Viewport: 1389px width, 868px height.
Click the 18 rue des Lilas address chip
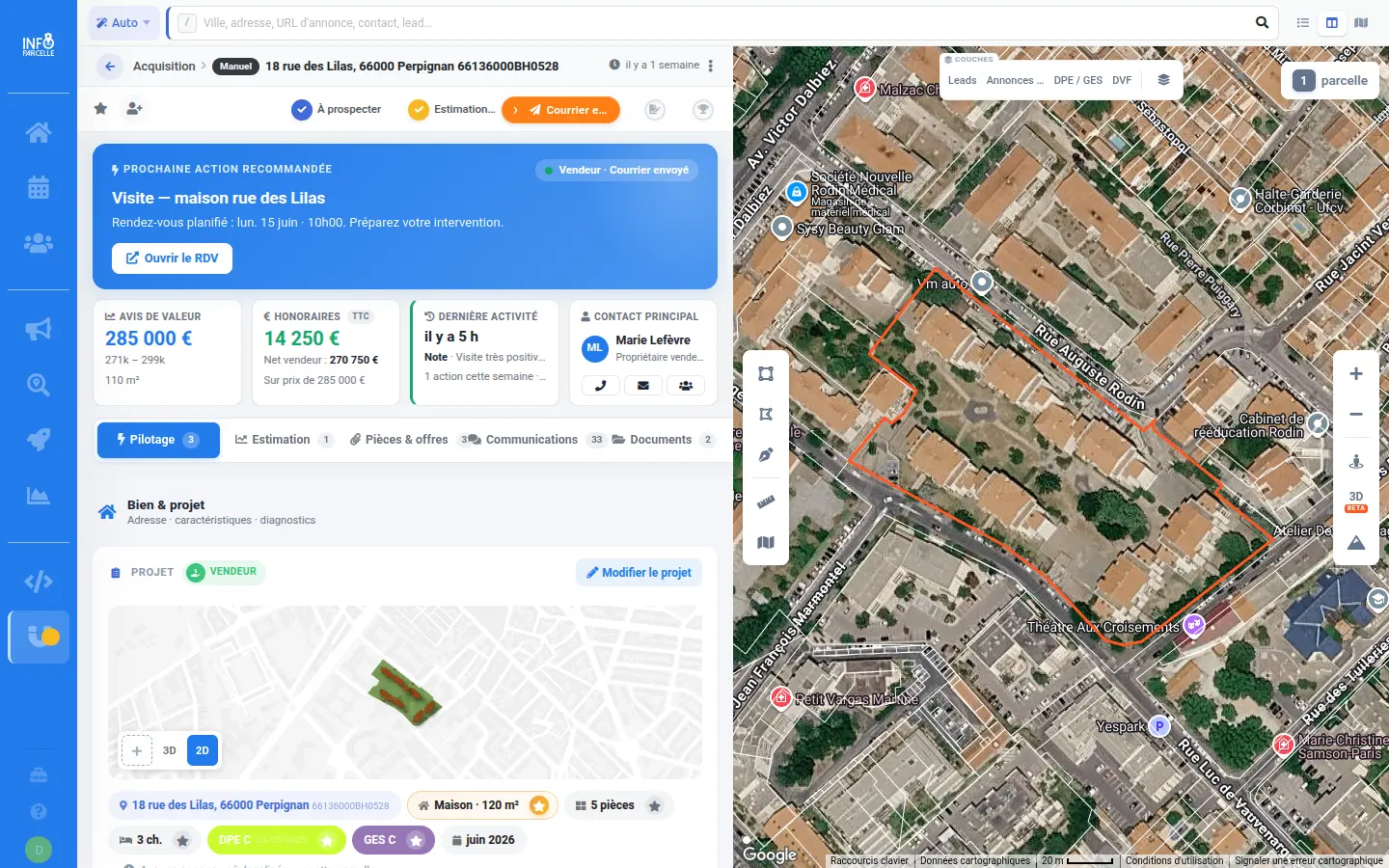255,805
